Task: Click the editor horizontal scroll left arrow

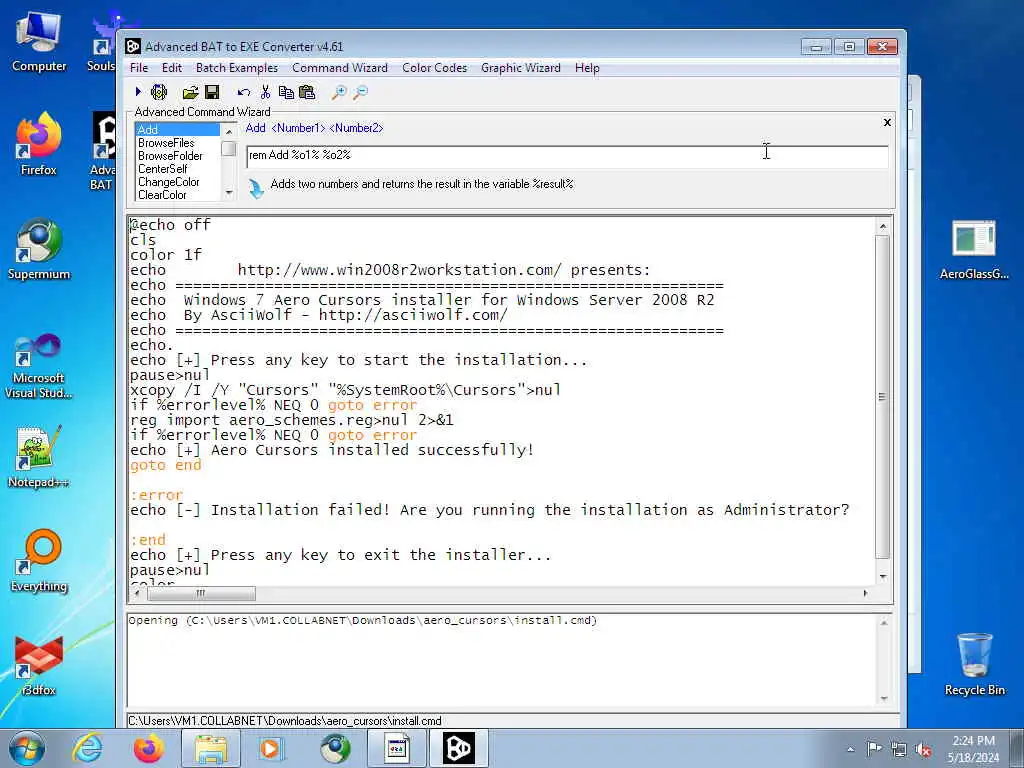Action: pyautogui.click(x=136, y=593)
